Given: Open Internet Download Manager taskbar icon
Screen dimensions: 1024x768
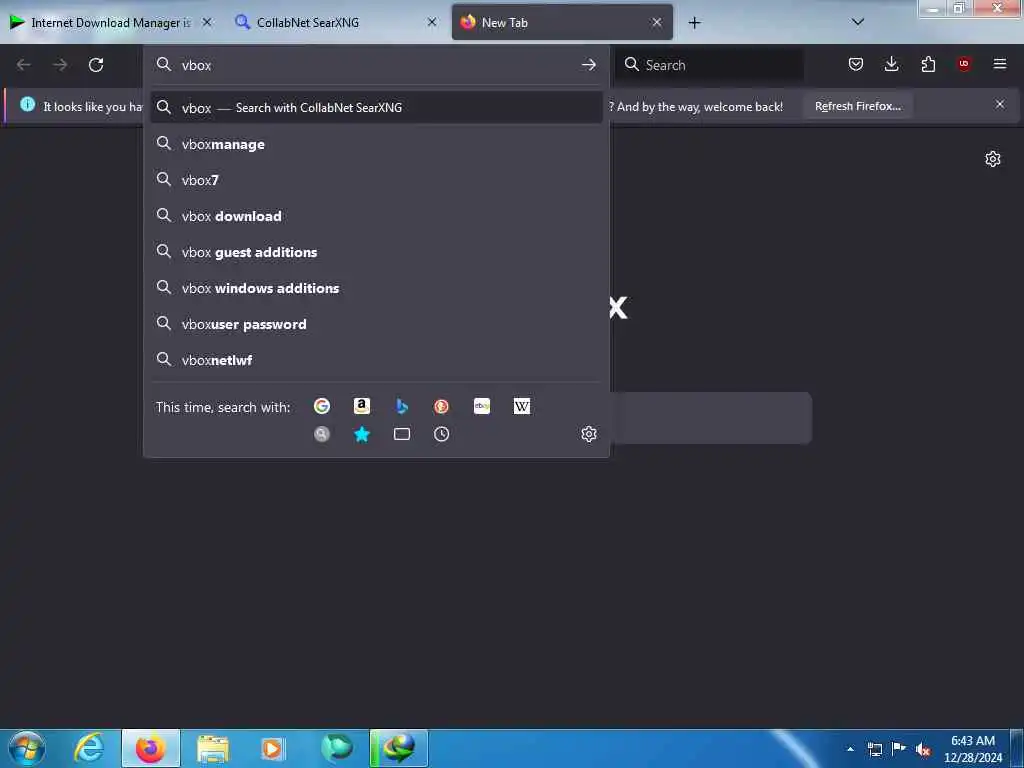Looking at the screenshot, I should [x=399, y=748].
